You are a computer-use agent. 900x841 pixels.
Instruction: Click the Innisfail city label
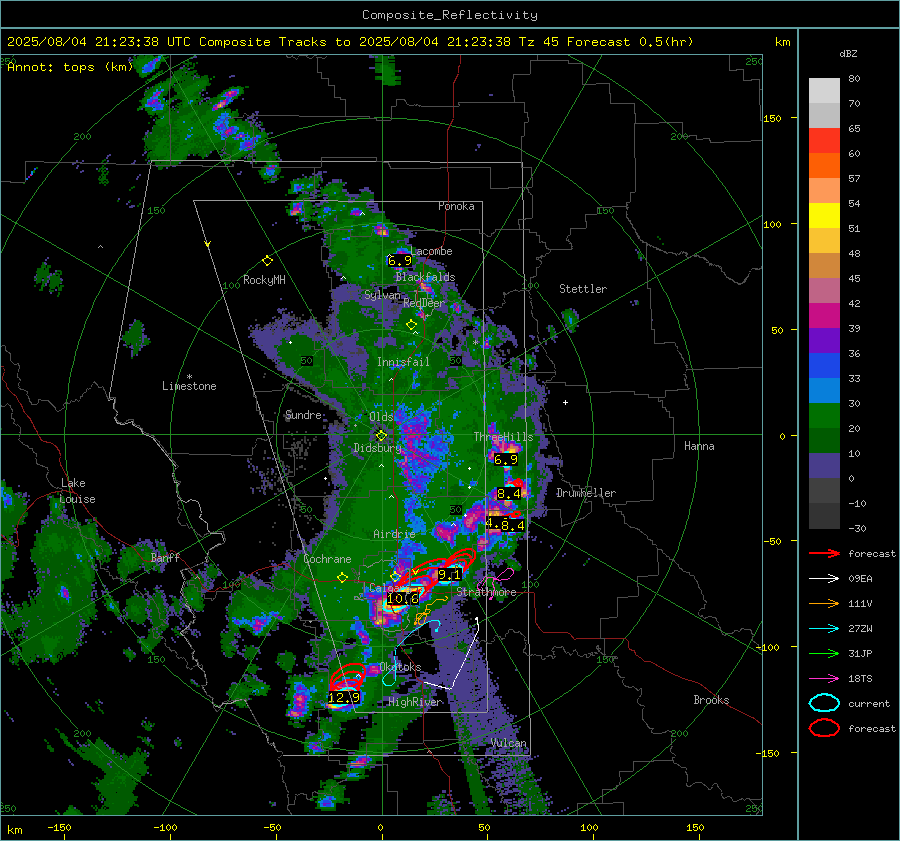point(403,362)
